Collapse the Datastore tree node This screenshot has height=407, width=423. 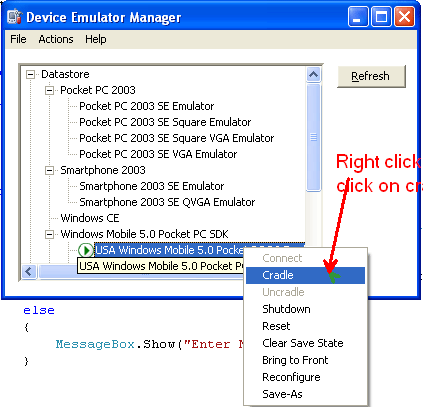click(x=30, y=74)
